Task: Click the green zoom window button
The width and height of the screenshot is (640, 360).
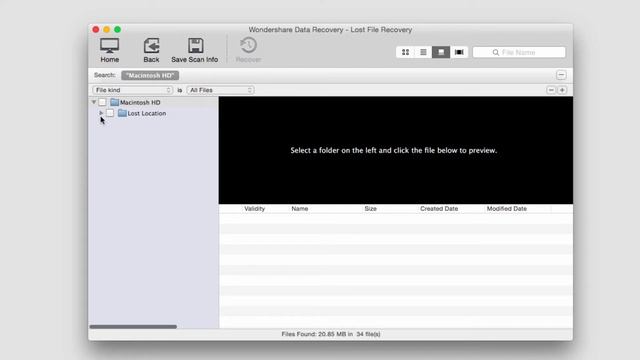Action: (x=118, y=29)
